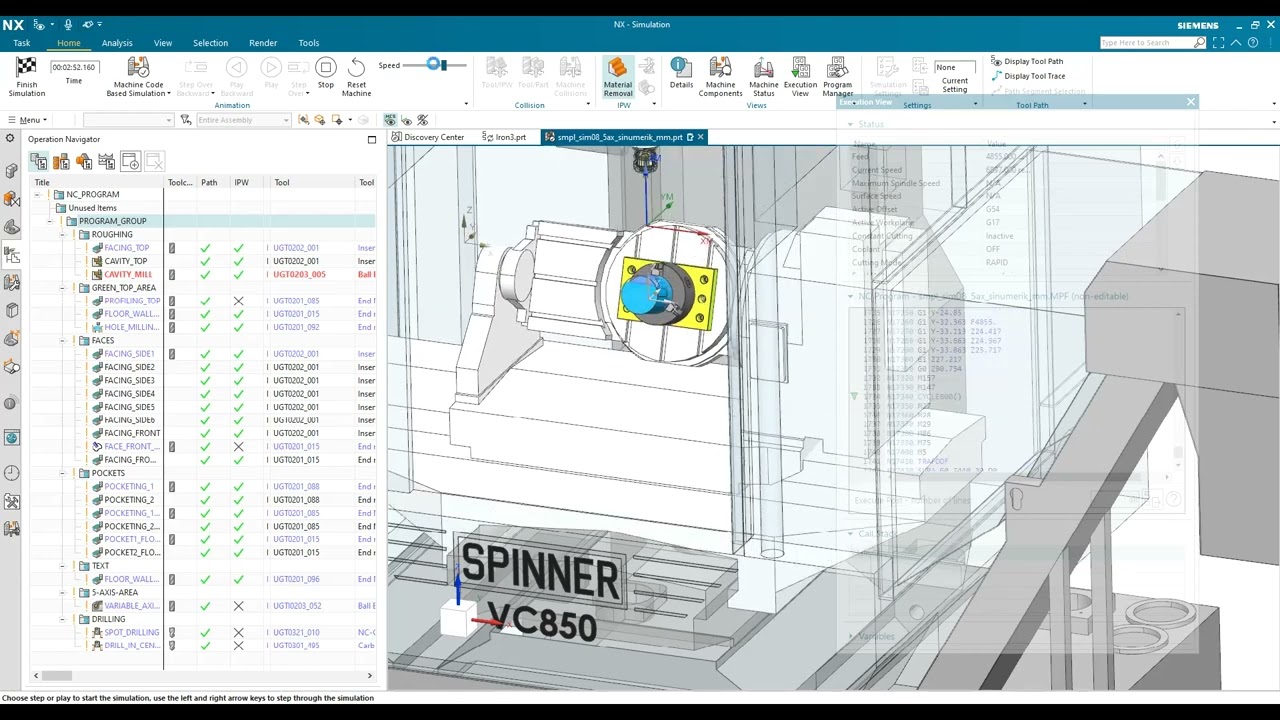
Task: Expand the Tool Path group dropdown
Action: pos(1084,104)
